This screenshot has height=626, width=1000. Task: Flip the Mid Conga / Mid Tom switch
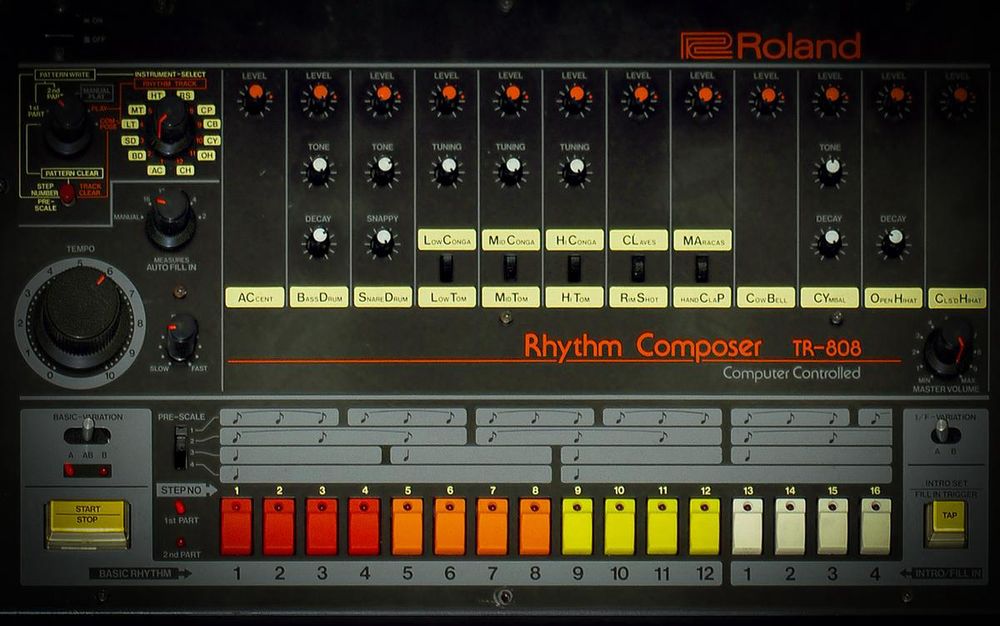click(x=510, y=268)
